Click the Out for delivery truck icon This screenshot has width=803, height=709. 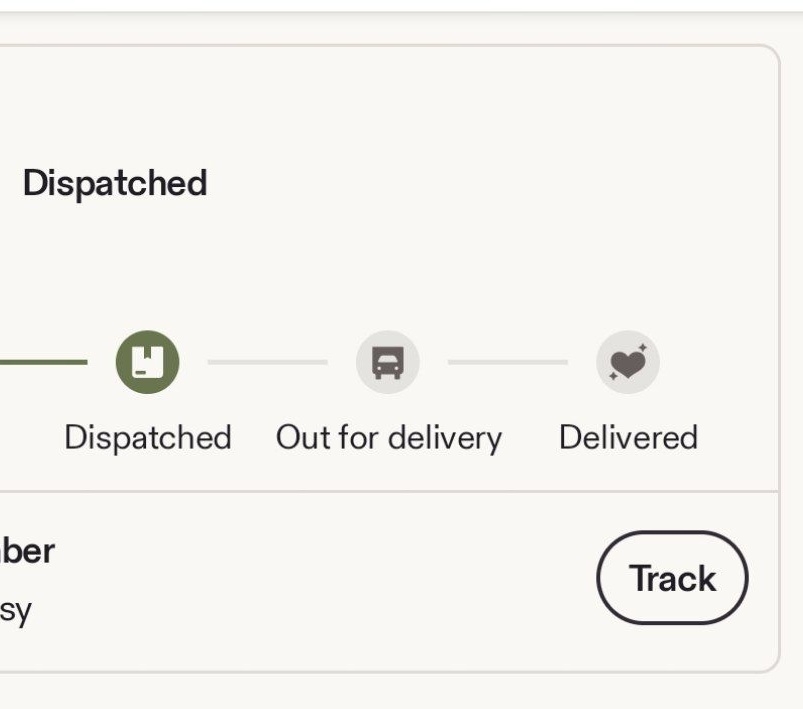coord(387,361)
